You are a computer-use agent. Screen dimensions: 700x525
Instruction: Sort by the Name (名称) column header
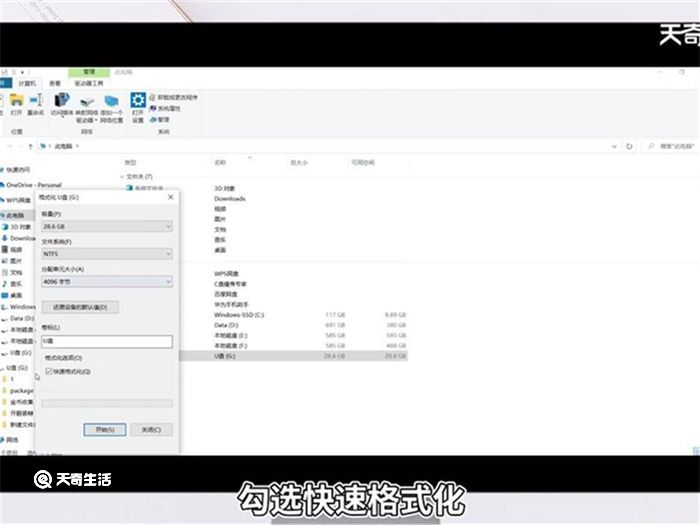pos(220,163)
